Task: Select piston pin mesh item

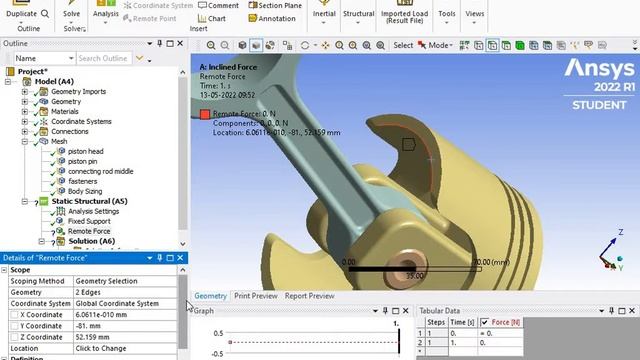Action: pos(82,162)
